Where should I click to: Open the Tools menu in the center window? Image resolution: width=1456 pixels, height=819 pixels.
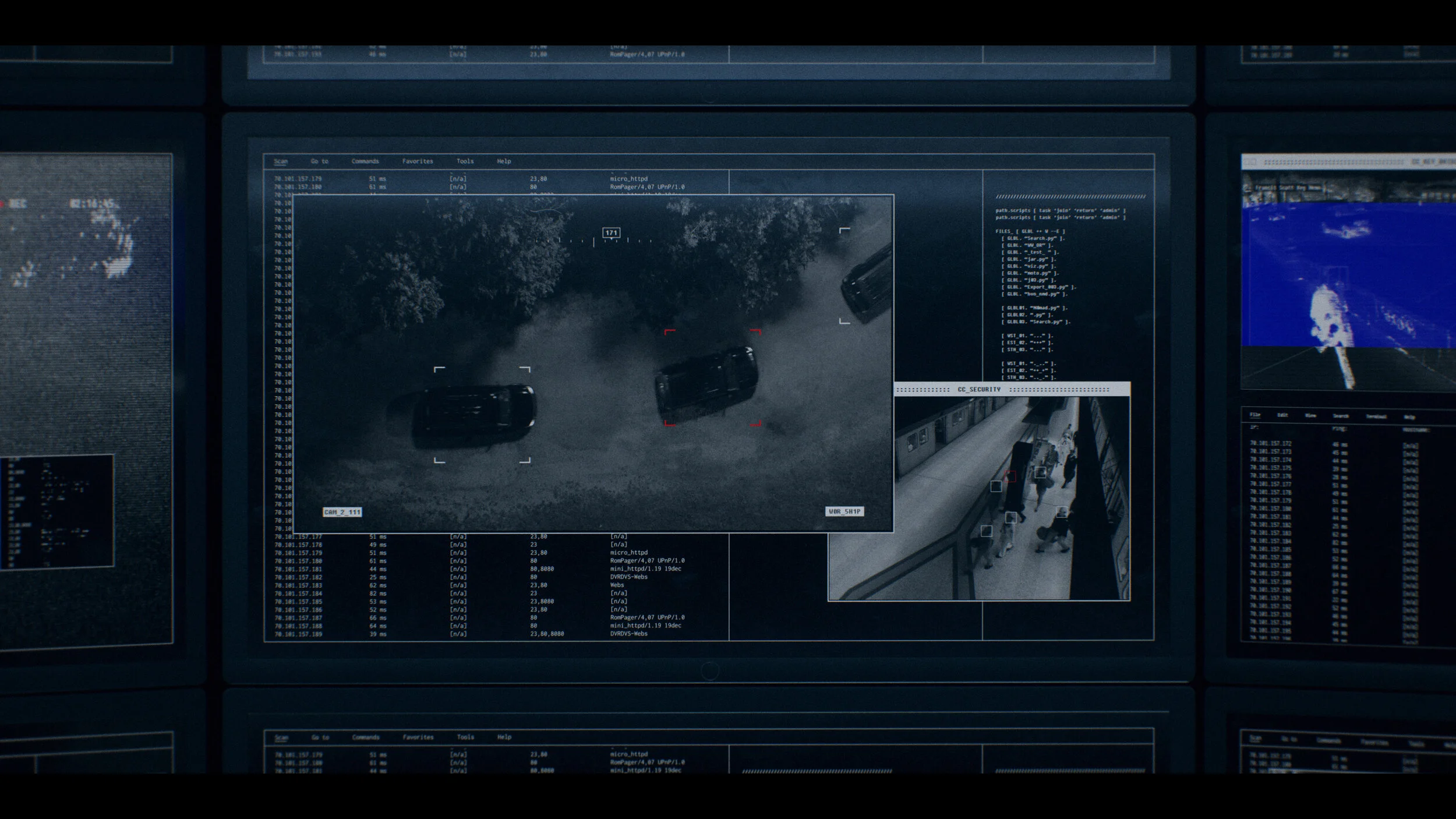465,161
